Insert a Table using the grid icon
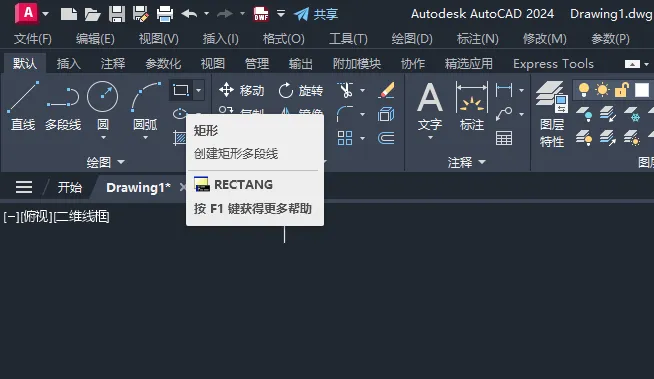The width and height of the screenshot is (654, 379). pyautogui.click(x=504, y=138)
